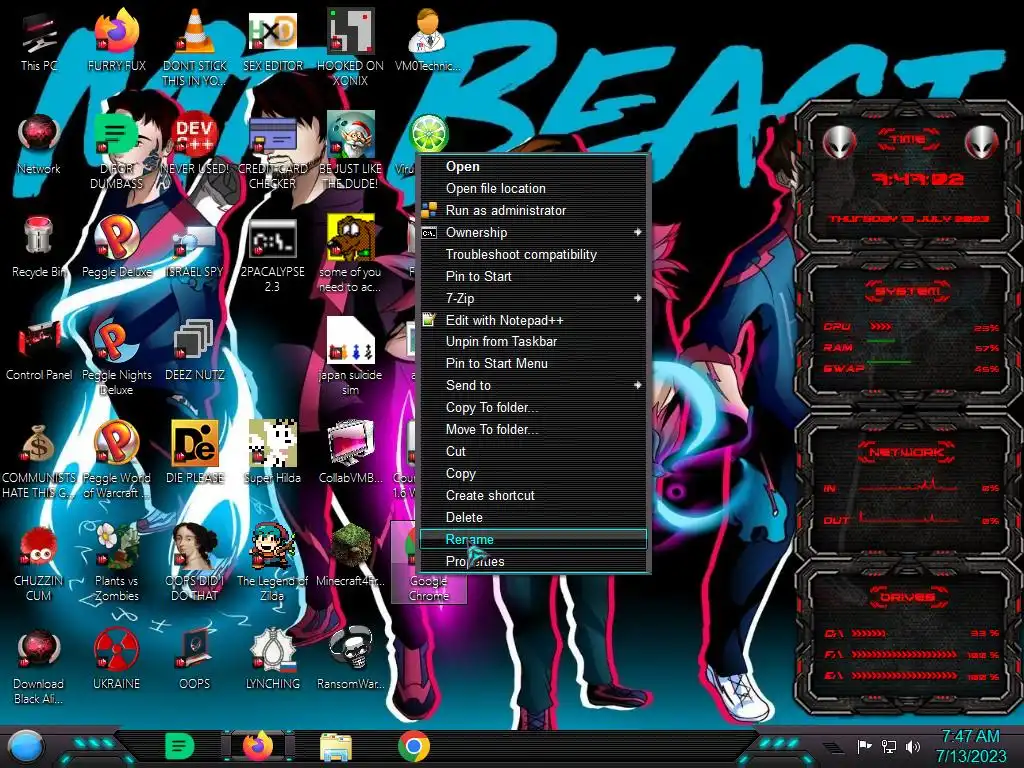Launch the FURRY FUX Firefox shortcut

pos(116,40)
